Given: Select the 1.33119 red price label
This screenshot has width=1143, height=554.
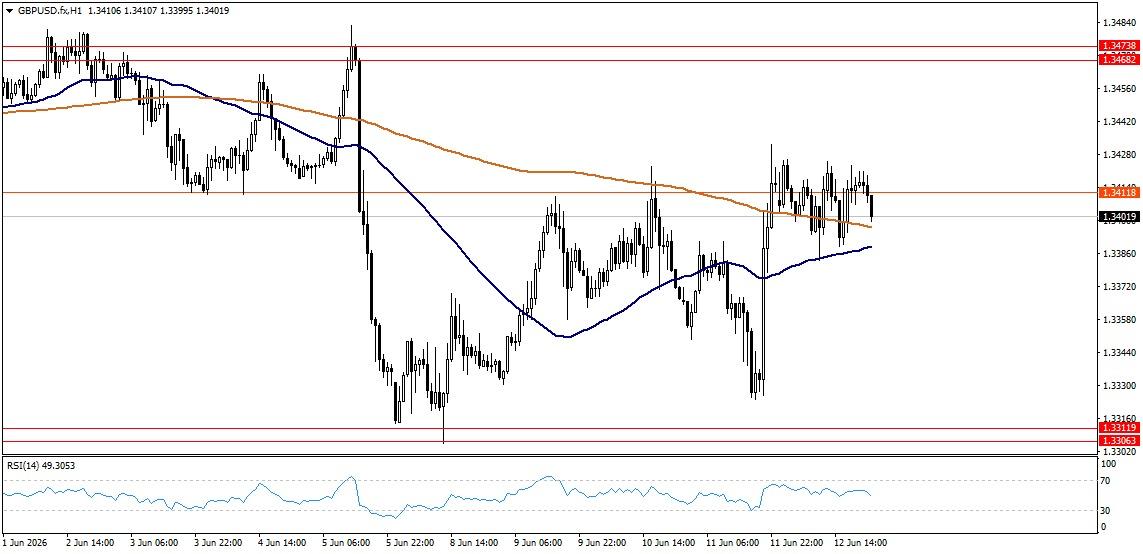Looking at the screenshot, I should (x=1120, y=429).
